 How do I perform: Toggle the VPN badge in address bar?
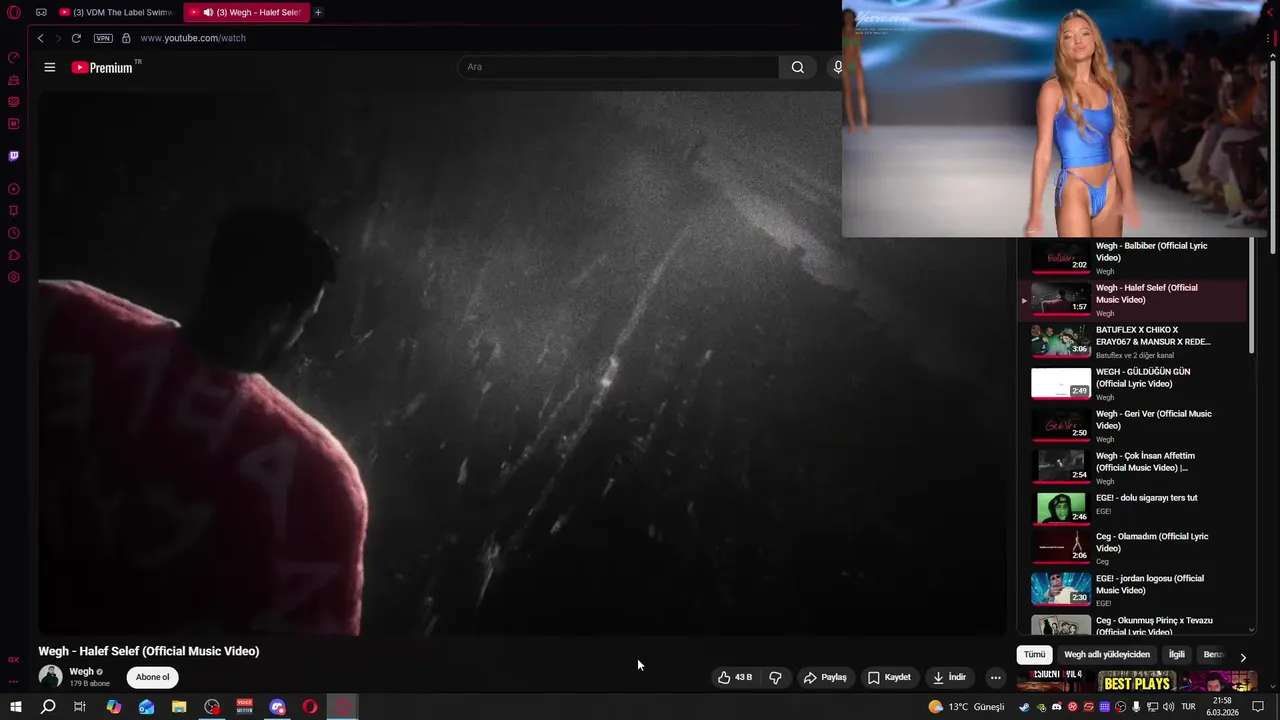pyautogui.click(x=103, y=38)
